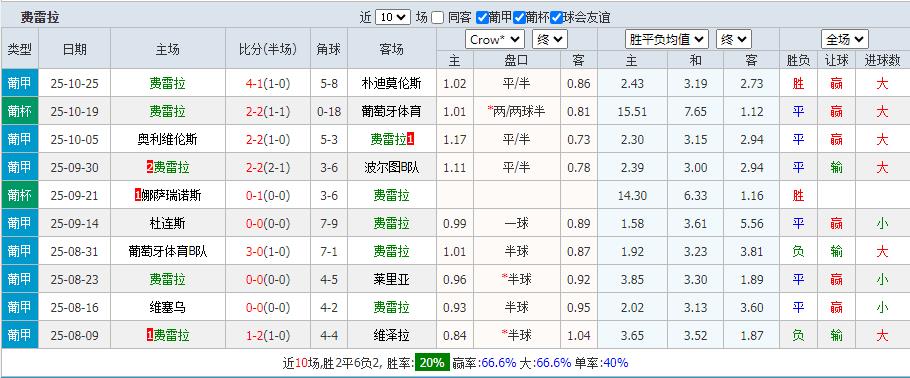Image resolution: width=910 pixels, height=378 pixels.
Task: Uncheck the 葡杯 filter checkbox
Action: pos(519,17)
